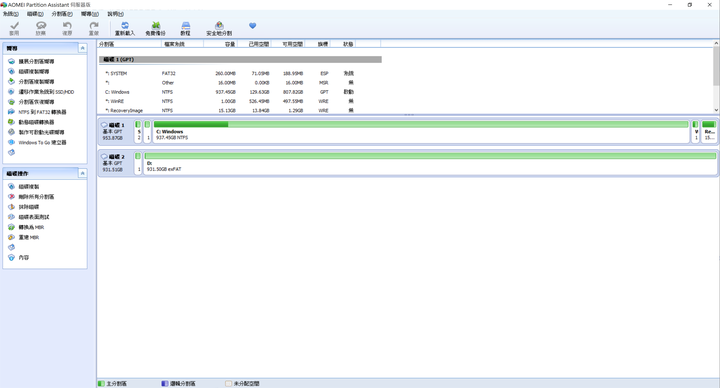The image size is (720, 388).
Task: Click the Used Space column header
Action: (254, 44)
